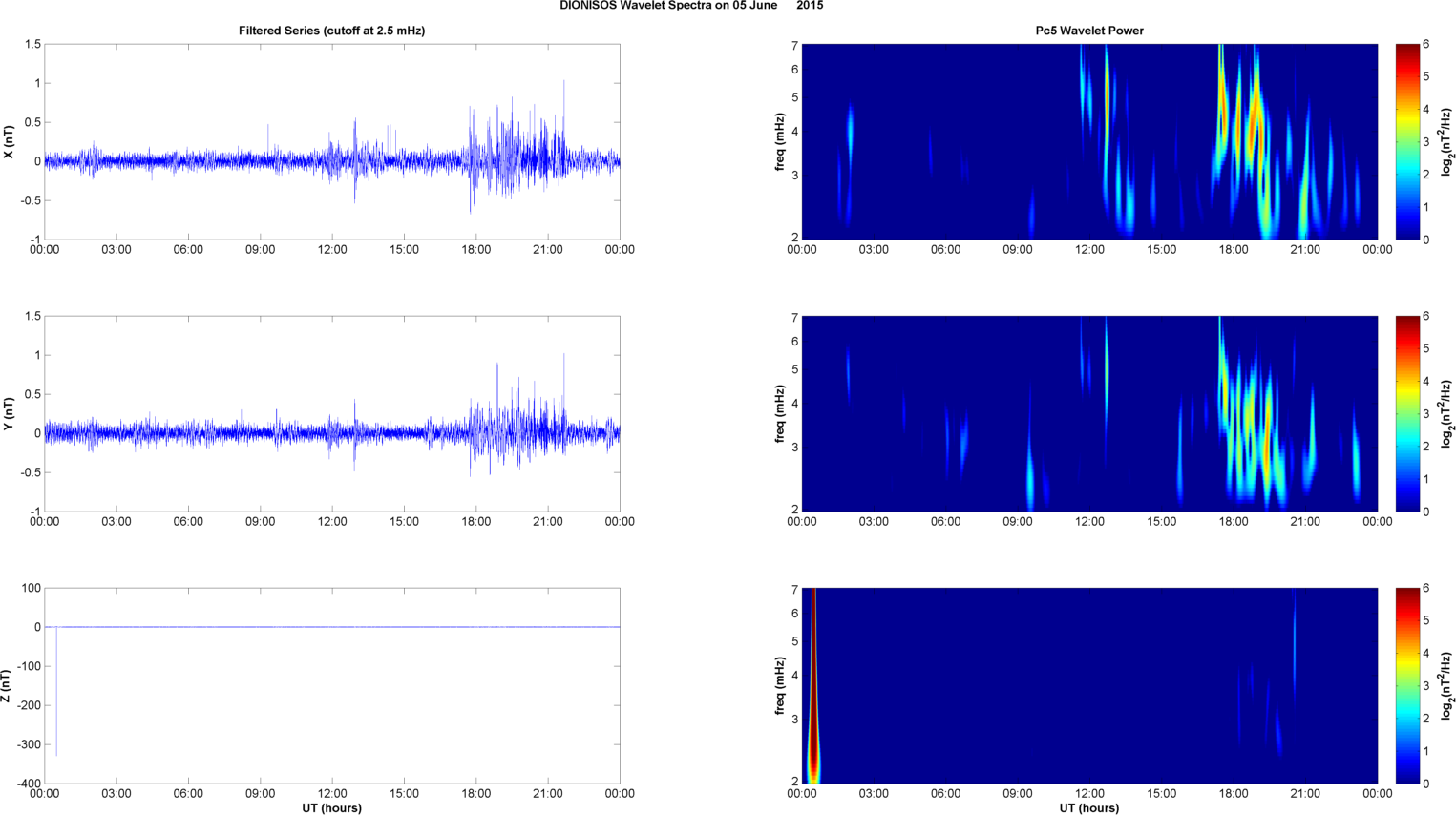Click the "15:00" tick under the Z spectrogram
The height and width of the screenshot is (815, 1456).
[x=1162, y=794]
